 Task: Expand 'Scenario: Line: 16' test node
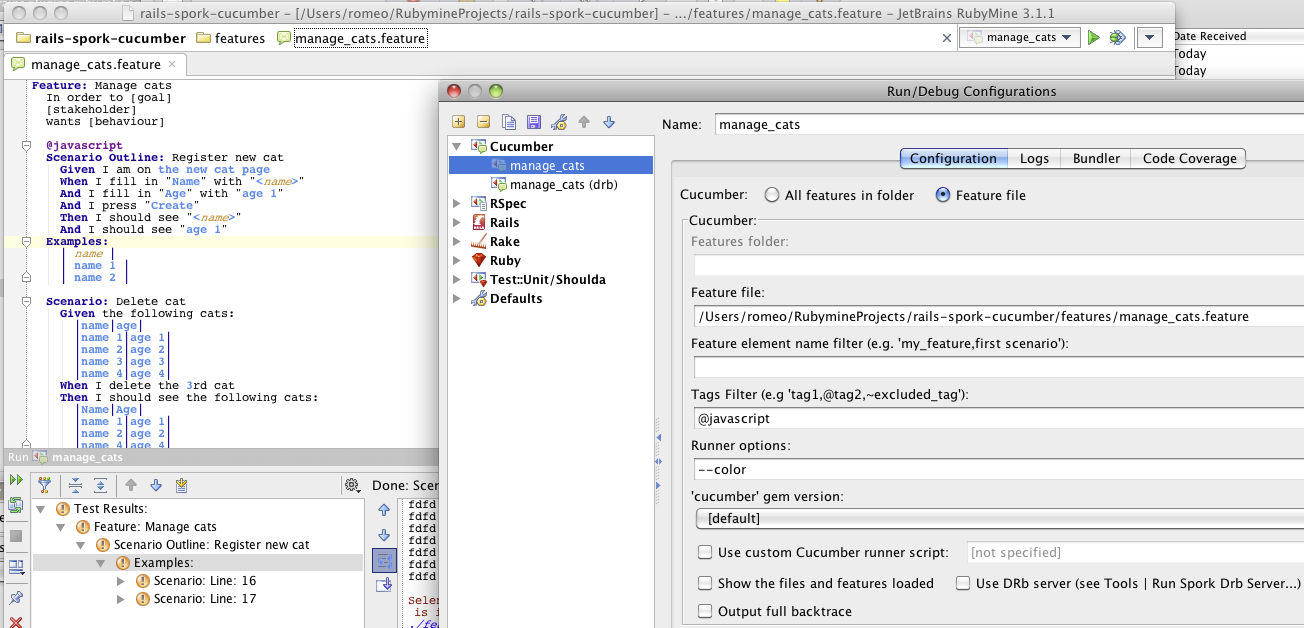pos(122,580)
